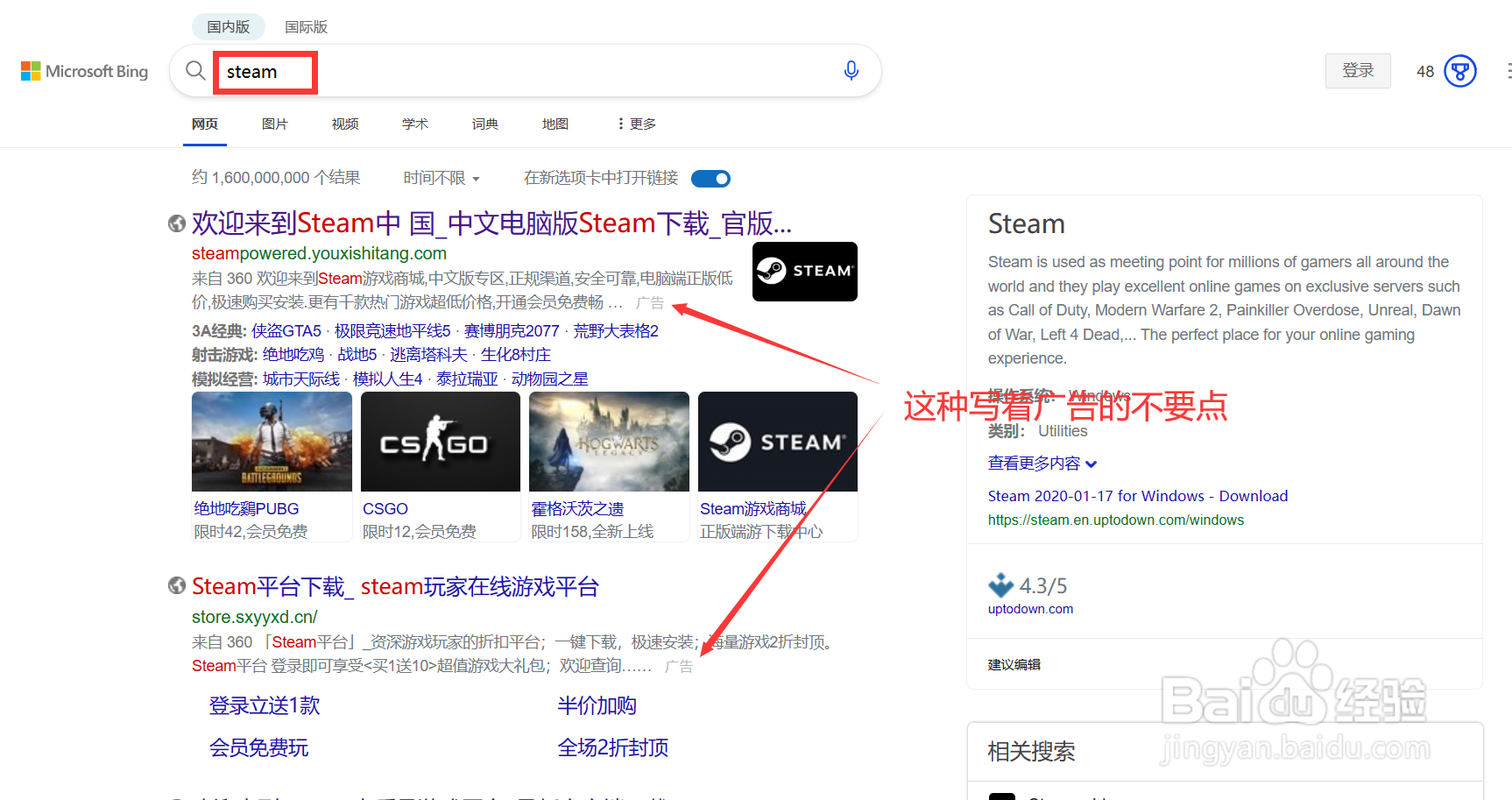Select the 视频 search tab
Screen dimensions: 1512x800
(x=345, y=124)
